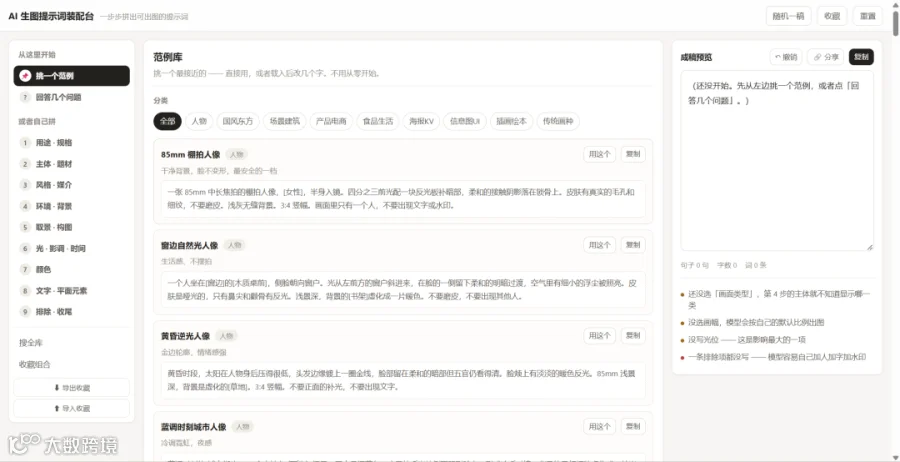The width and height of the screenshot is (900, 462).
Task: Go to step 2 主体·题材
Action: pos(72,164)
